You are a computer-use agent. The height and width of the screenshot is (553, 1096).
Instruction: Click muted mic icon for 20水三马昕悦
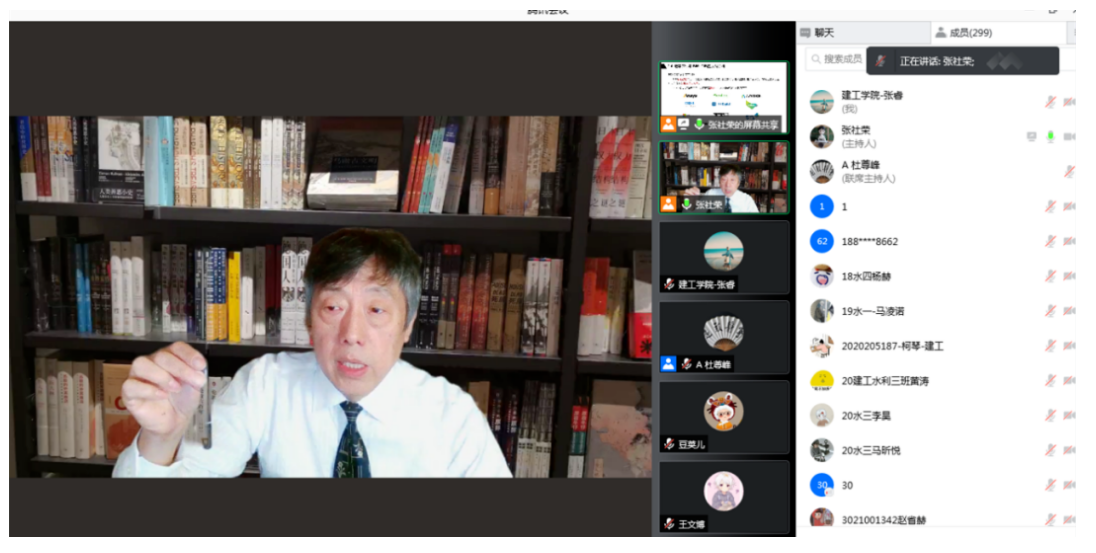click(1050, 450)
